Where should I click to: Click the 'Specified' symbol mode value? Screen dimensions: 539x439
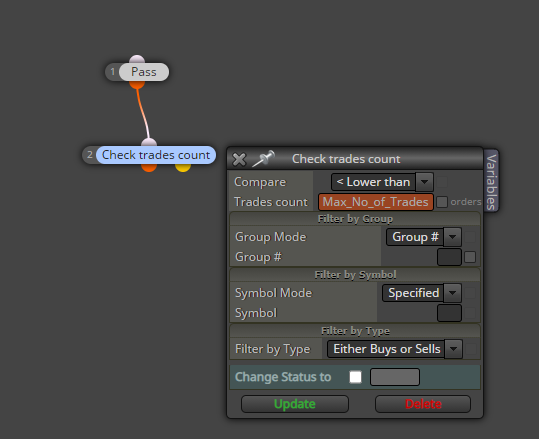[x=413, y=293]
